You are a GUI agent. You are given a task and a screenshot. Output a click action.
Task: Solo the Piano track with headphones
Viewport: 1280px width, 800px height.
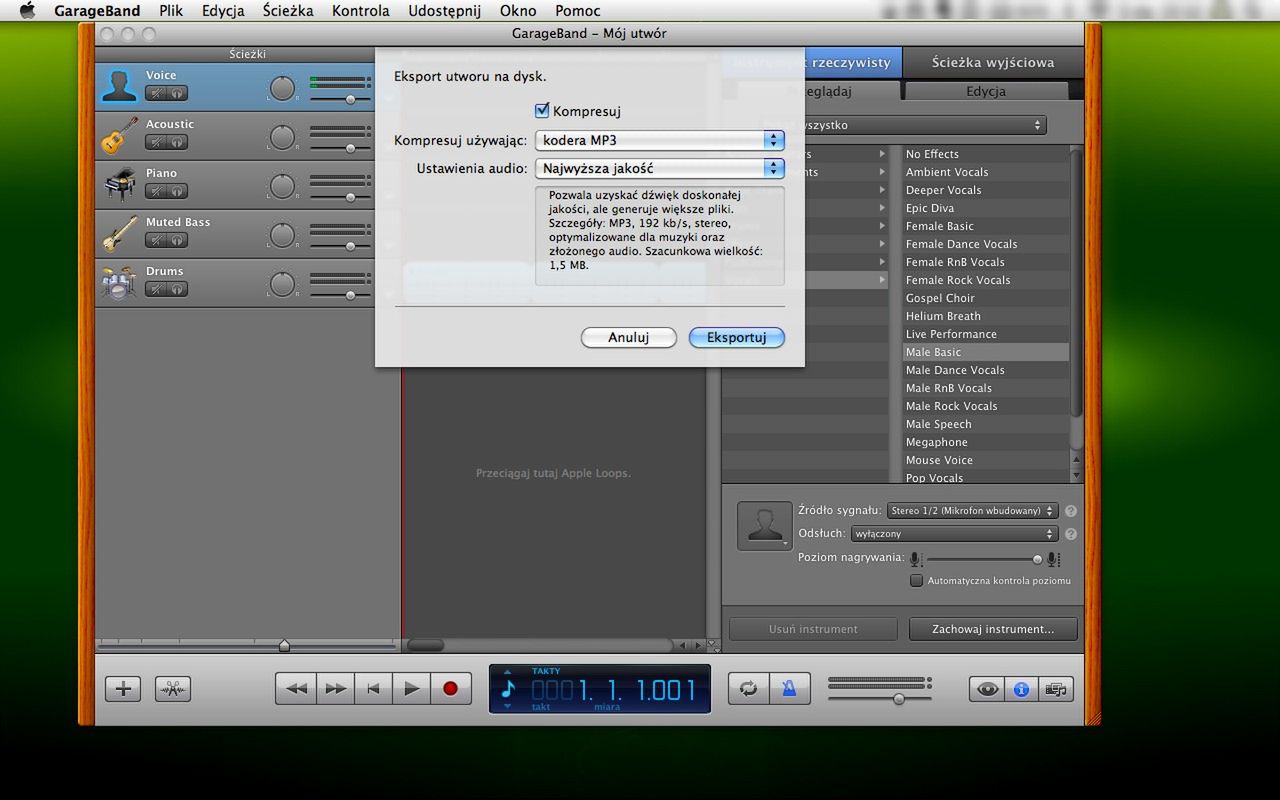(177, 191)
